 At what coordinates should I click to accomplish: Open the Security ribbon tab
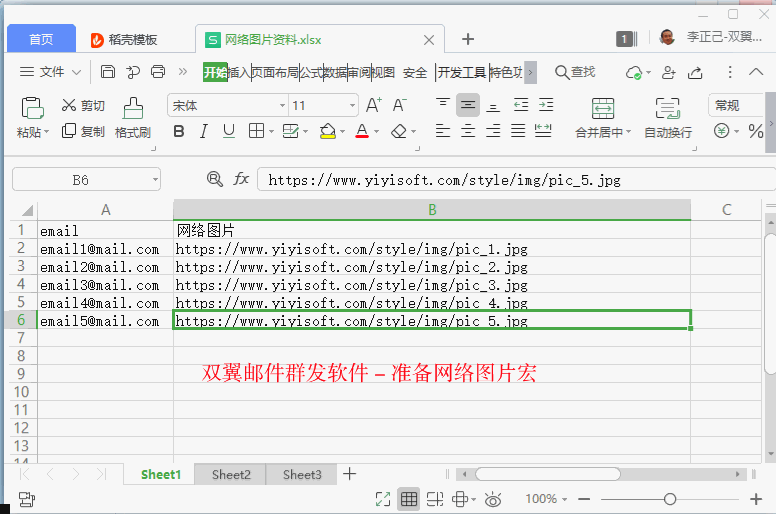click(x=415, y=73)
